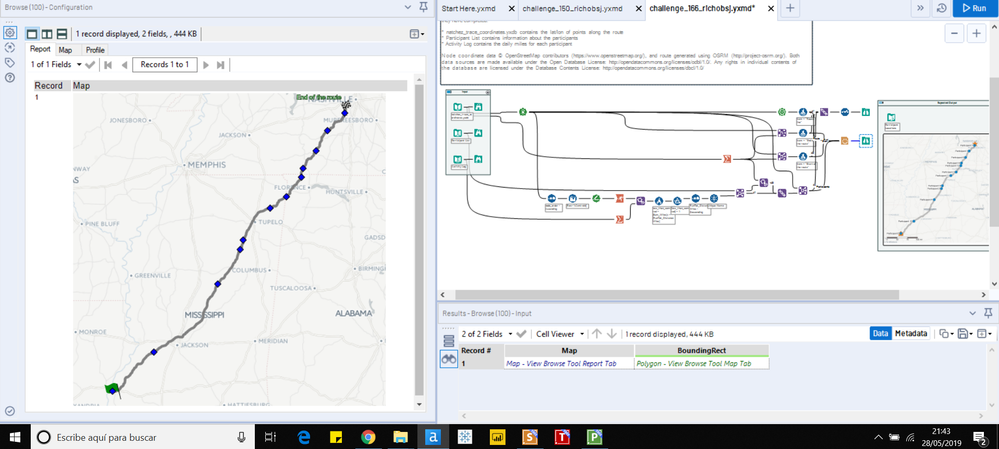Select the green Record ID tool in lower chain
Screen dimensions: 999x449
(x=596, y=199)
